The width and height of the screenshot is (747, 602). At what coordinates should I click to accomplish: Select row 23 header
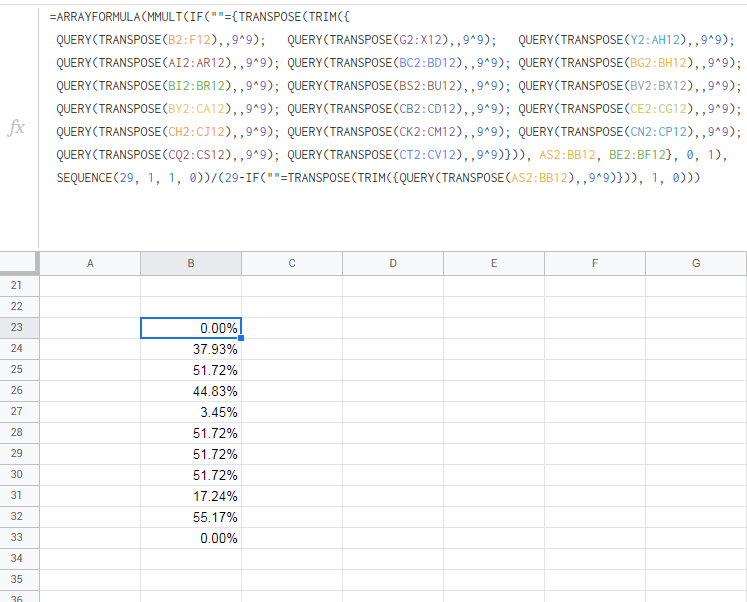(19, 327)
